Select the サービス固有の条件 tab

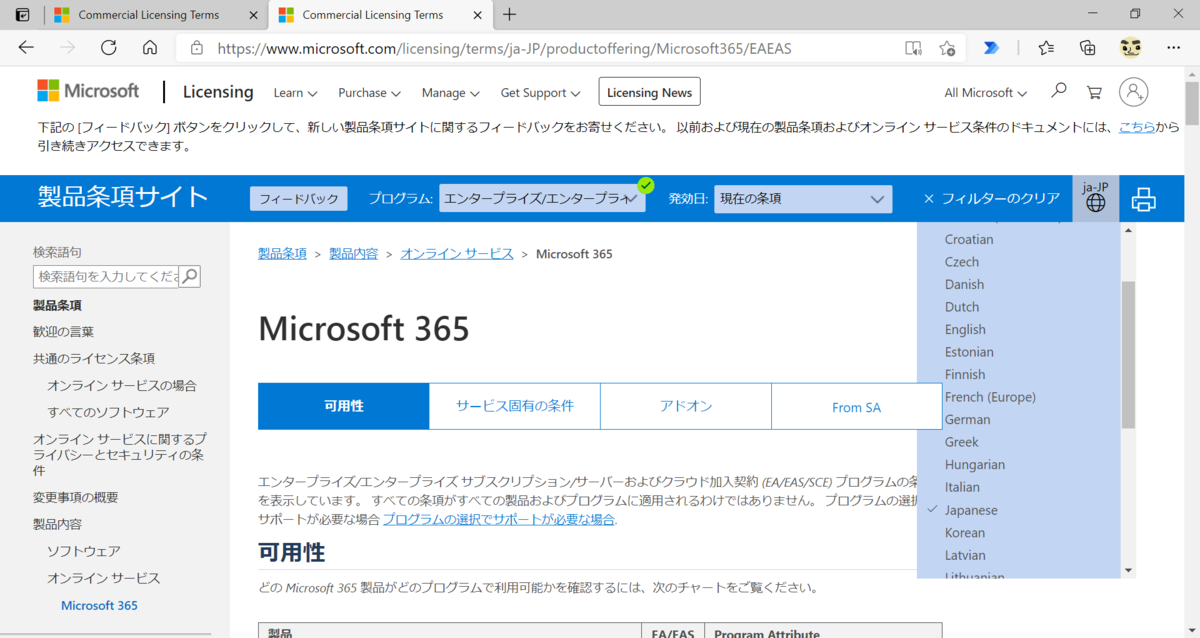pos(515,407)
